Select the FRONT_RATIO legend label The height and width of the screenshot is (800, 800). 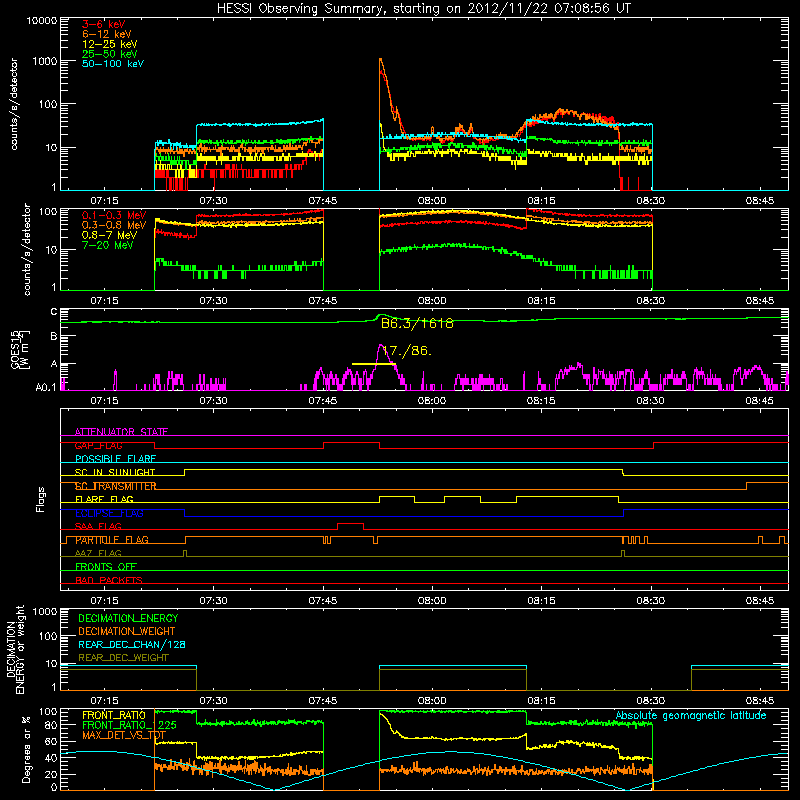(x=114, y=715)
